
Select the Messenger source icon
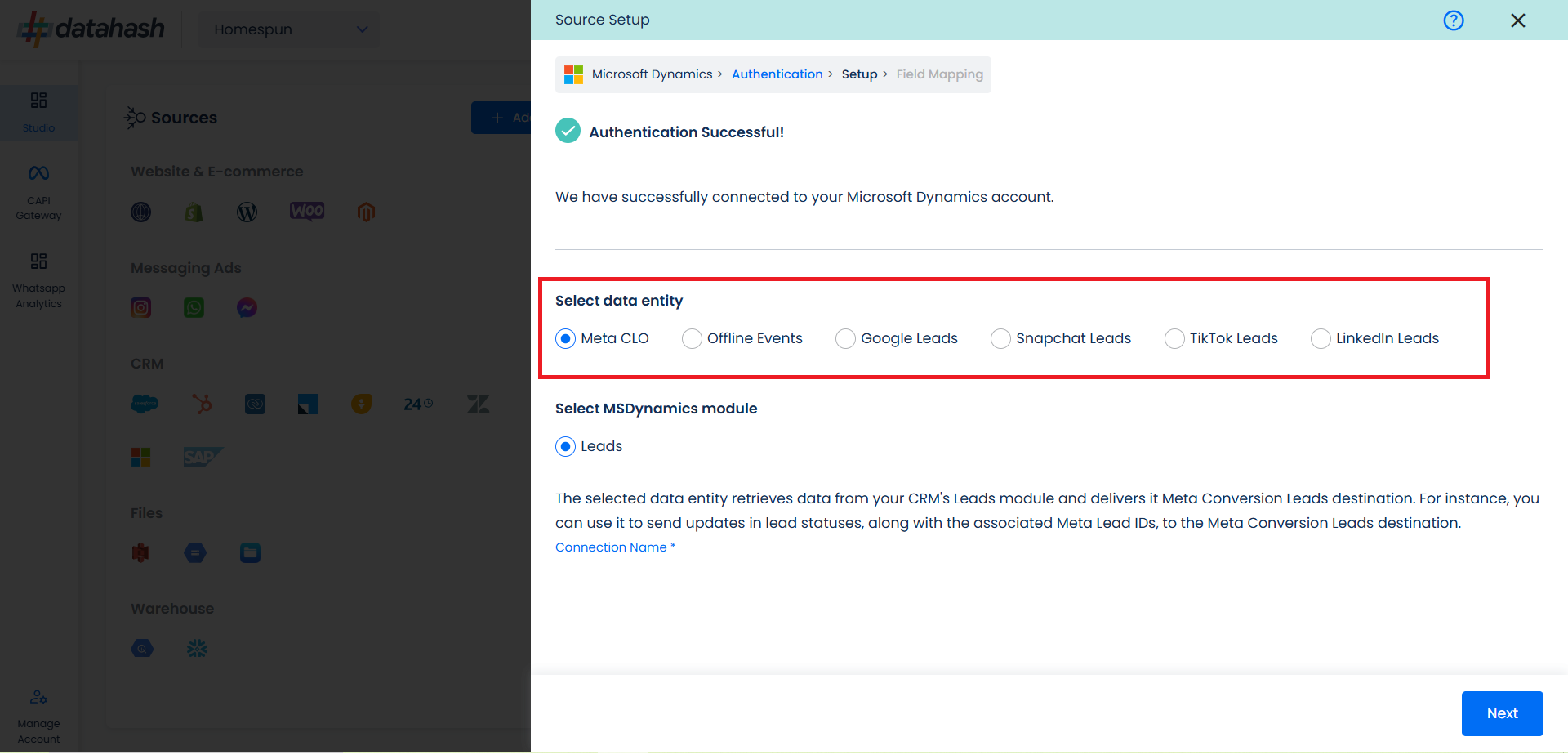click(x=247, y=308)
